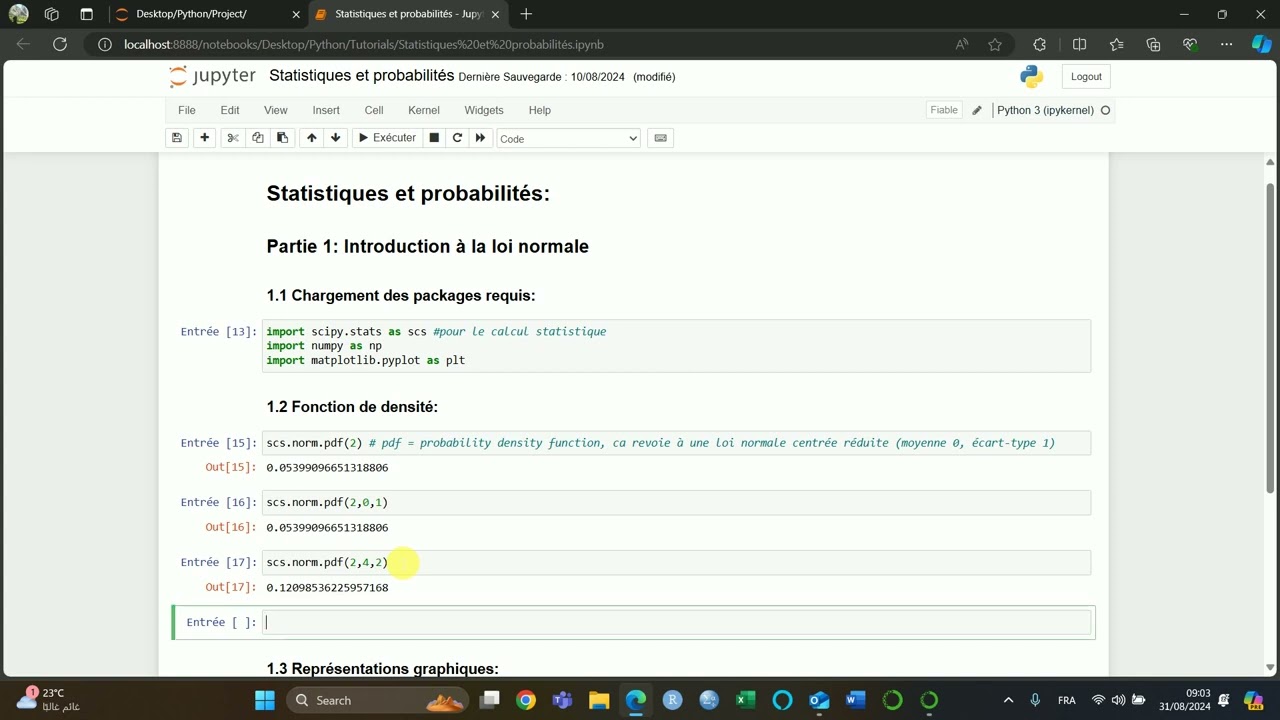Open Word from the taskbar
Viewport: 1280px width, 720px height.
tap(855, 700)
